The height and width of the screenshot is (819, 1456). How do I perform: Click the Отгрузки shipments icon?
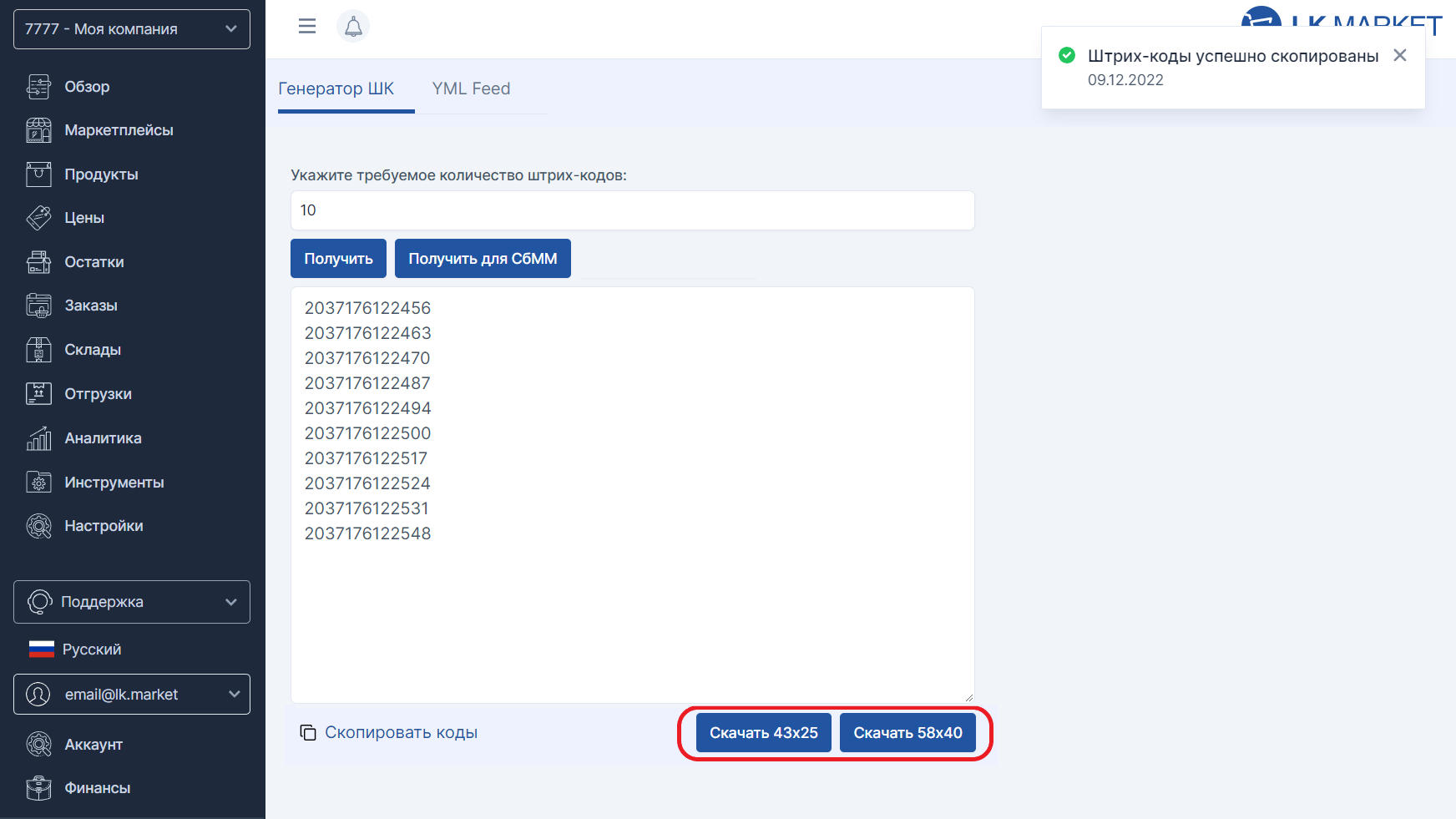pos(38,393)
